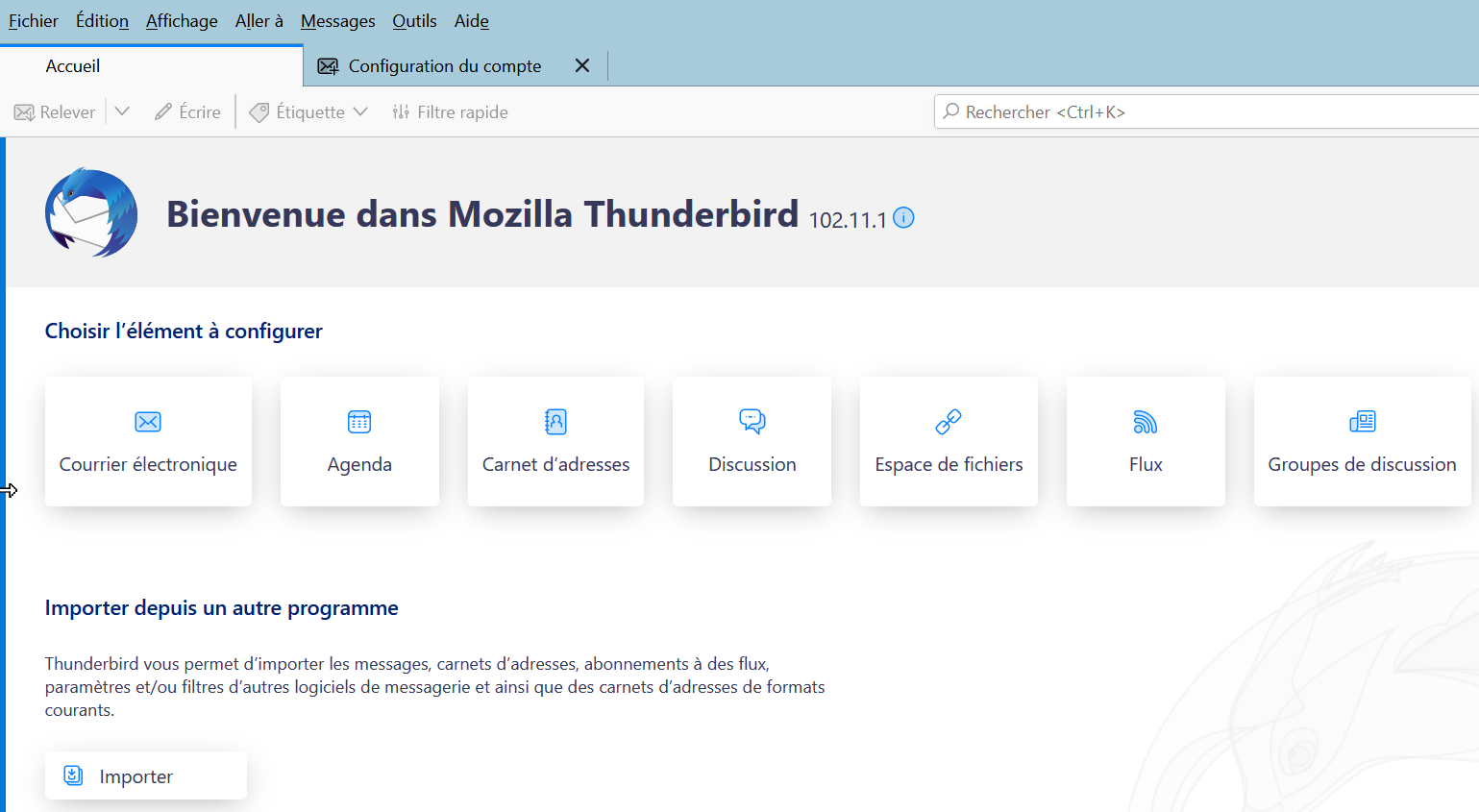Click the Relever envelope icon
The width and height of the screenshot is (1479, 812).
point(24,112)
